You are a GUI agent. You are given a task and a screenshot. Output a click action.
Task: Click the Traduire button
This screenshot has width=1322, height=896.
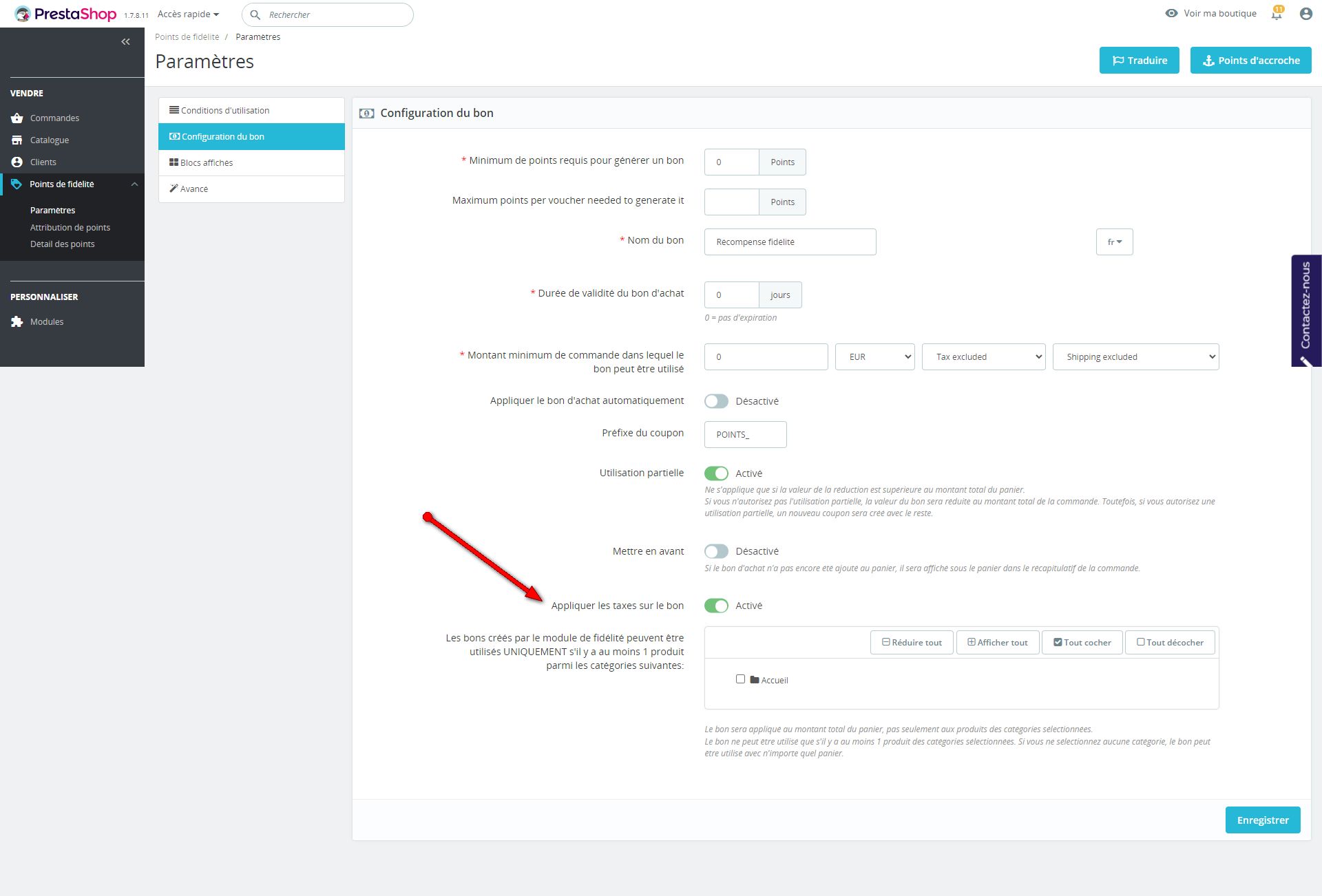pos(1139,61)
